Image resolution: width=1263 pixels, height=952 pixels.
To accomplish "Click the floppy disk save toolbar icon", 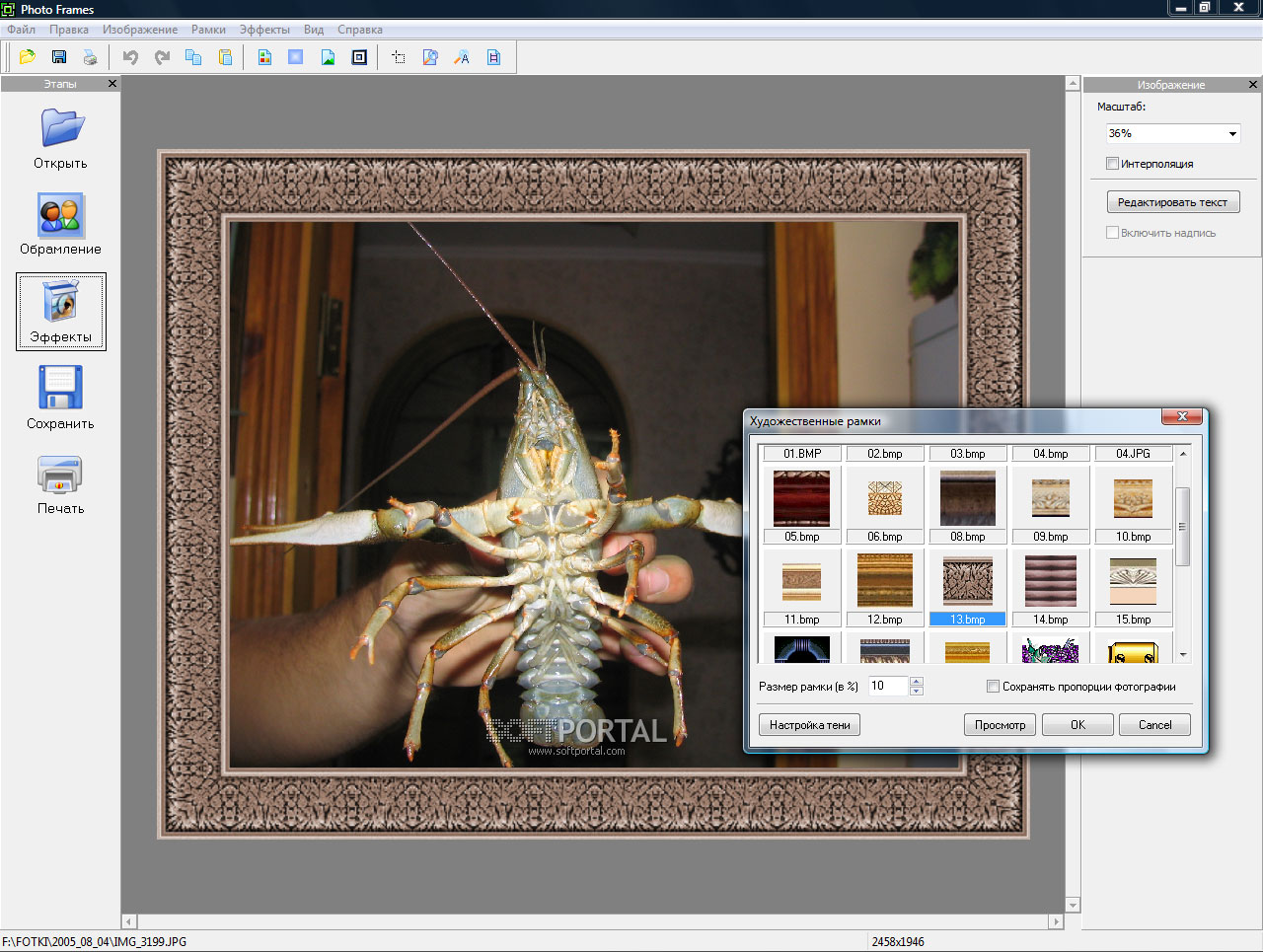I will (59, 57).
